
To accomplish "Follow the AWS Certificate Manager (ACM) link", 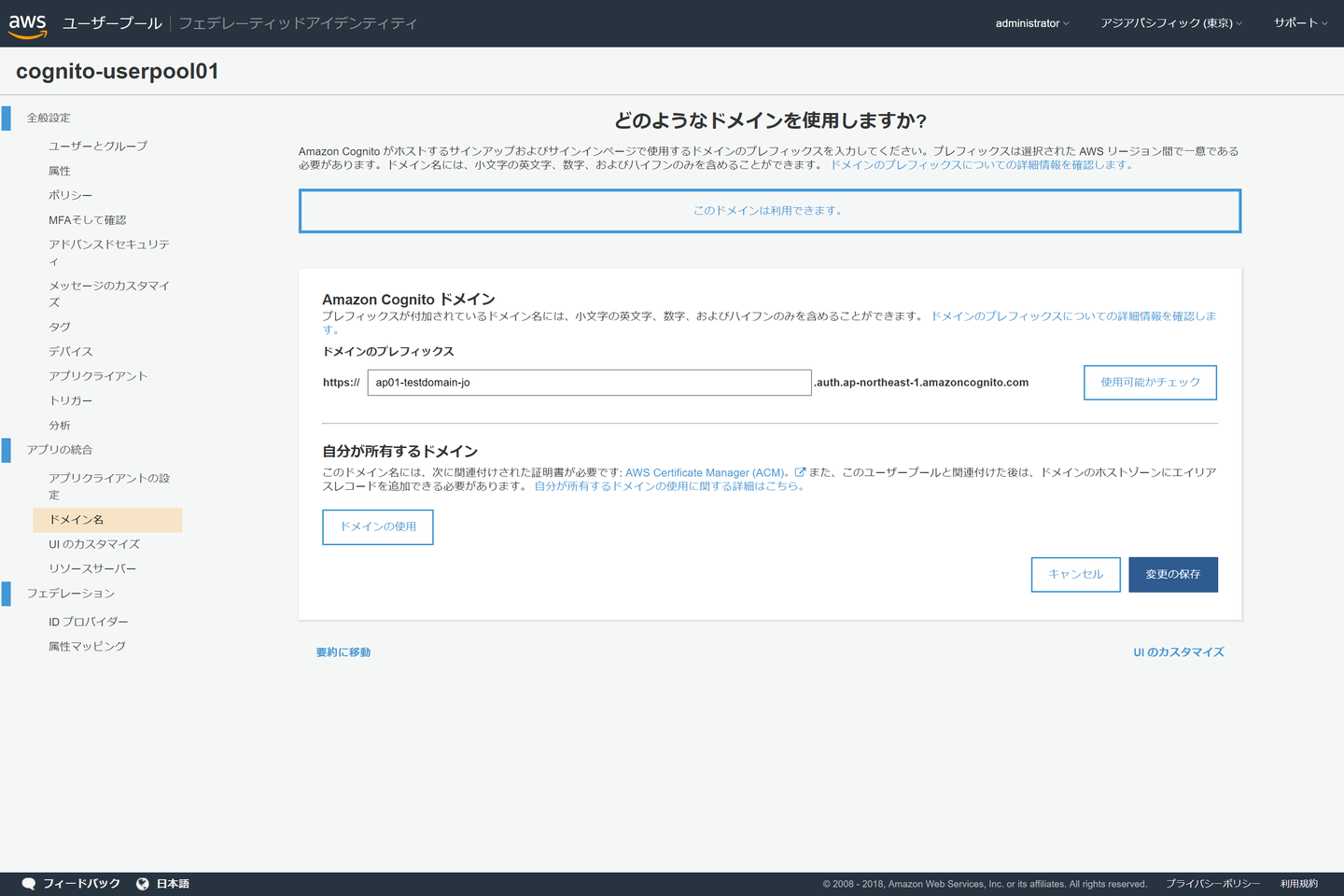I will point(707,473).
